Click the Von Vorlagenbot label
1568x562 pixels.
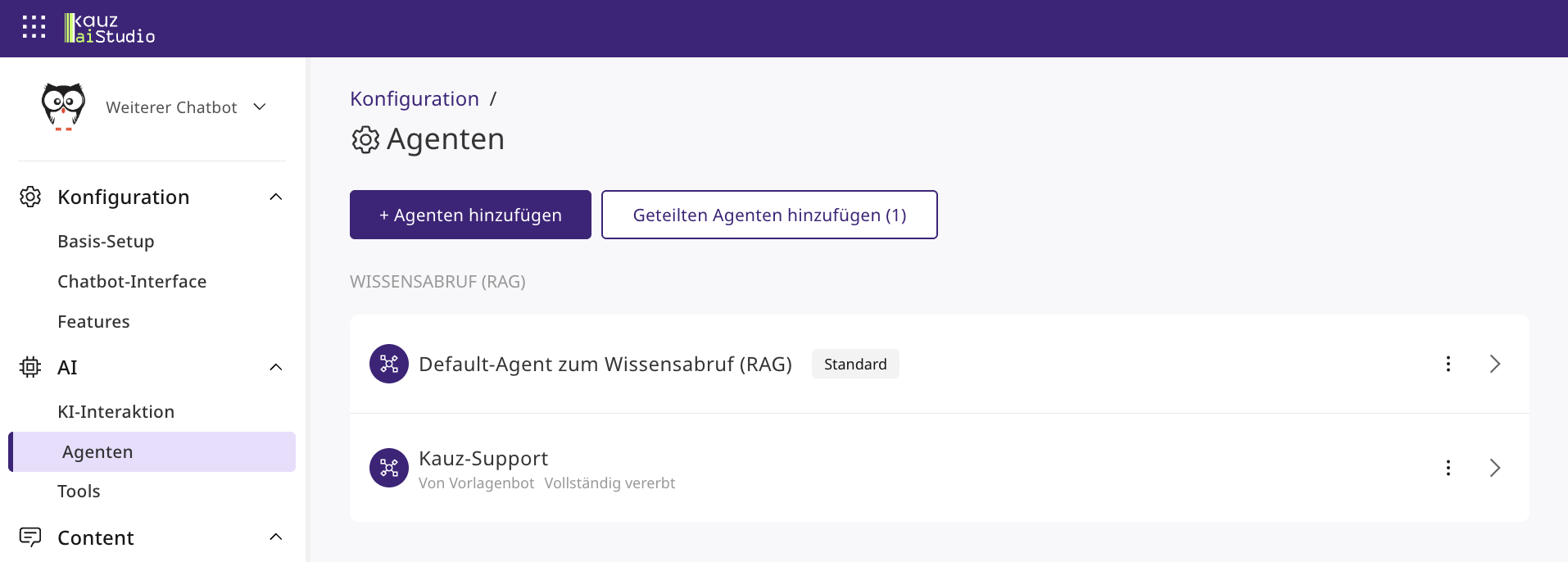click(x=476, y=483)
